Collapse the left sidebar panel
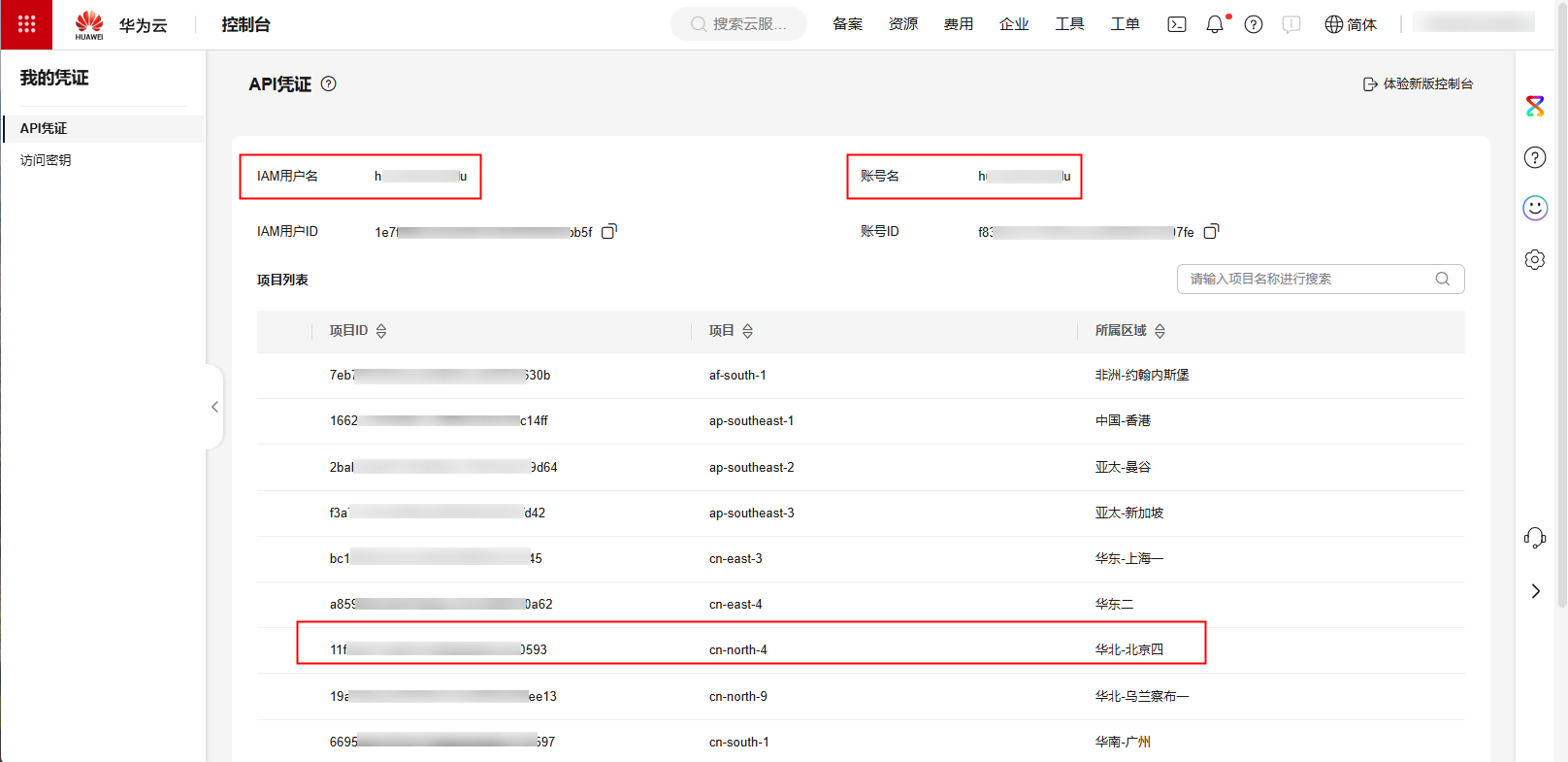1568x762 pixels. coord(214,407)
